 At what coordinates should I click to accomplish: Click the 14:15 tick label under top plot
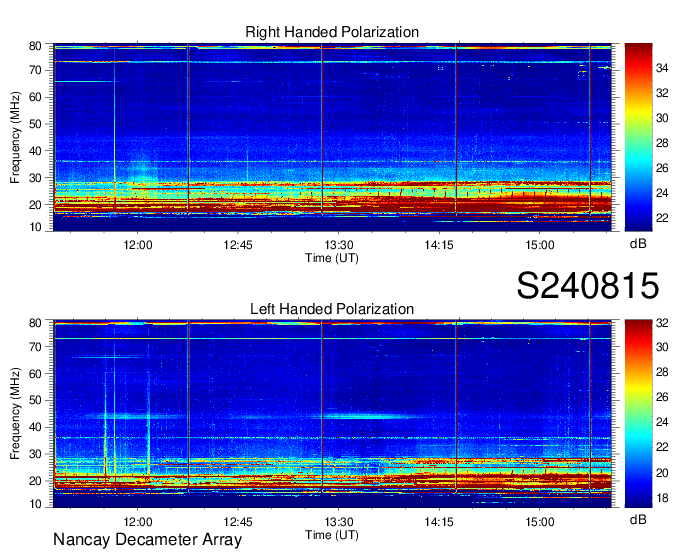[439, 245]
